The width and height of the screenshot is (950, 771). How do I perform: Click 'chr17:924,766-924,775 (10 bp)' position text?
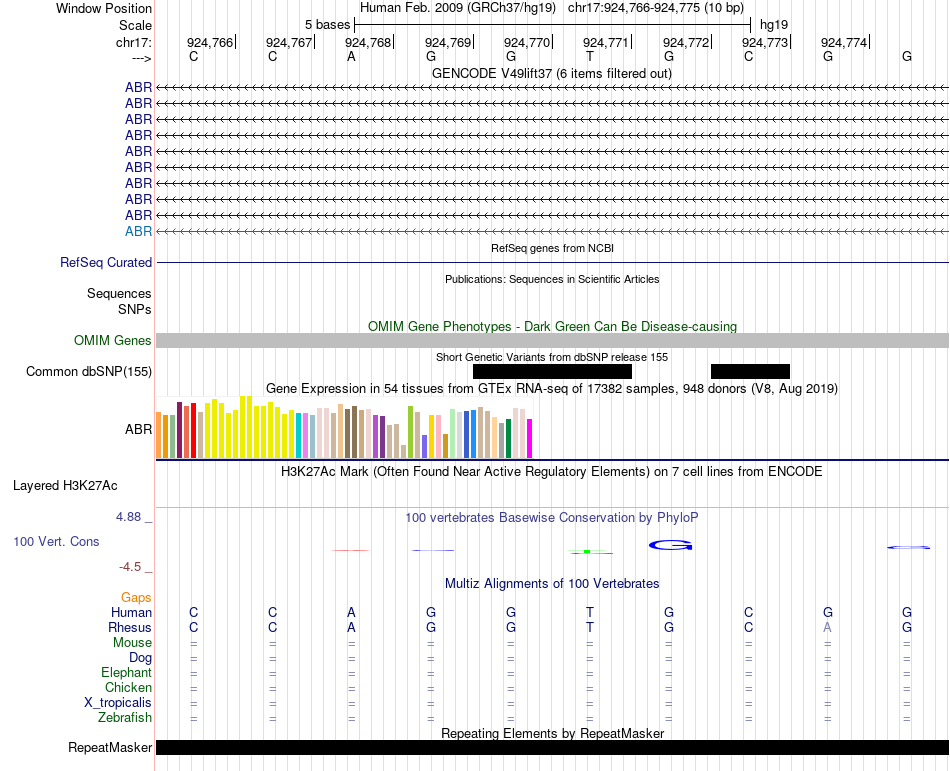click(x=656, y=8)
